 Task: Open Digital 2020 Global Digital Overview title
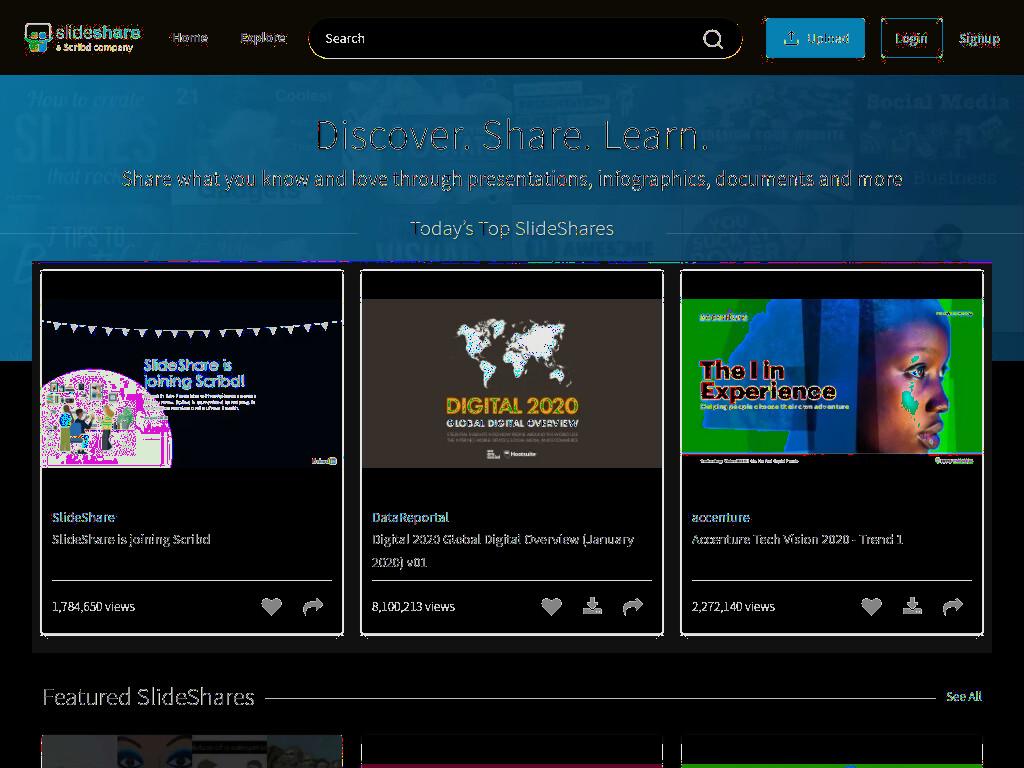pyautogui.click(x=503, y=551)
